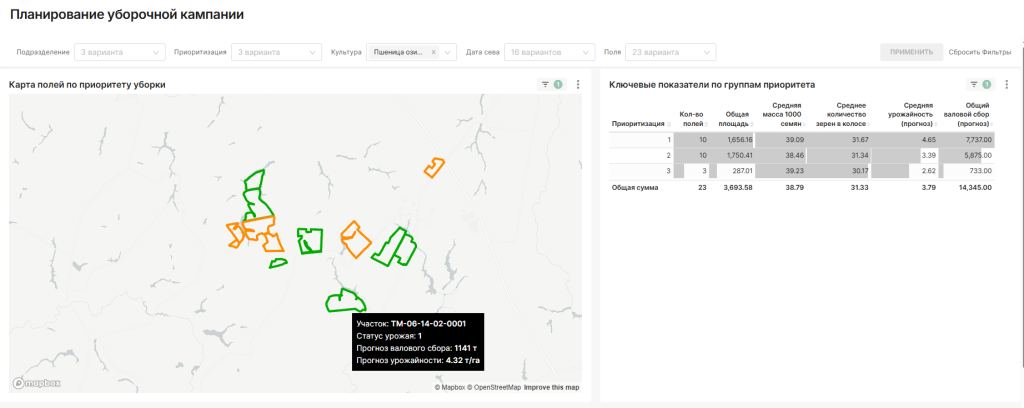Click Сбросить Фильтры
The width and height of the screenshot is (1024, 408).
click(980, 52)
